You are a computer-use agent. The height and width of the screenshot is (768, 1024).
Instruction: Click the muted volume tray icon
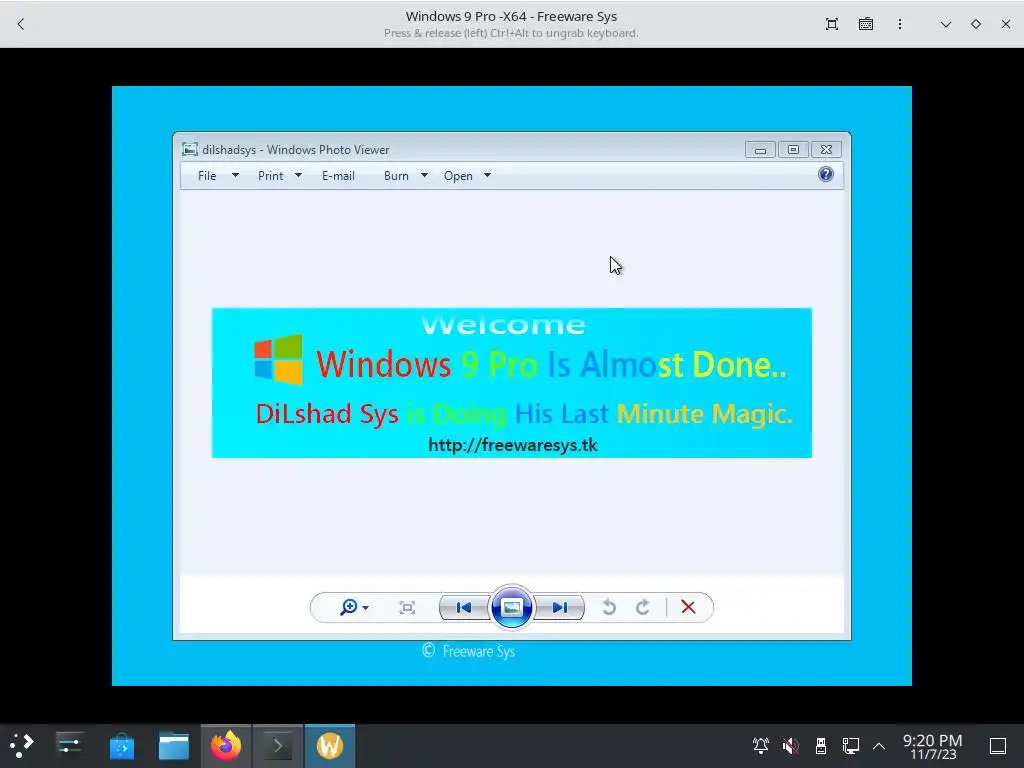(790, 746)
